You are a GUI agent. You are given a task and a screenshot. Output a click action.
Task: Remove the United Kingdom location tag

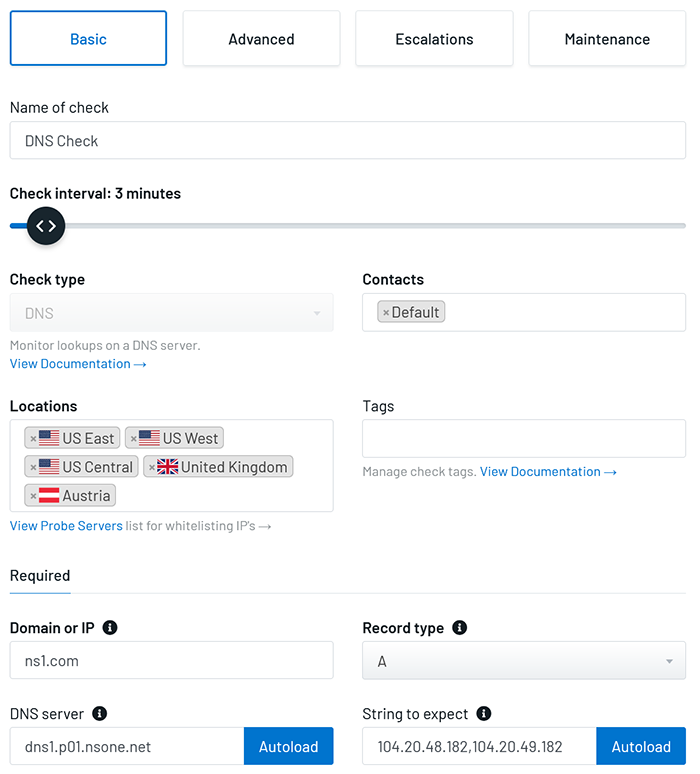(x=152, y=467)
